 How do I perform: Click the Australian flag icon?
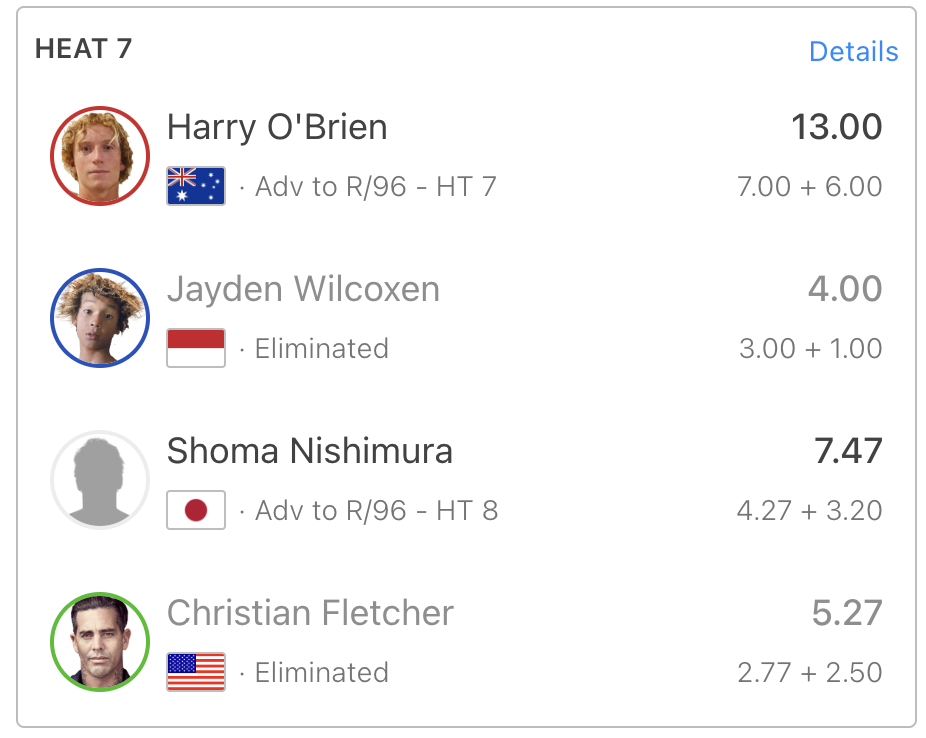[196, 186]
